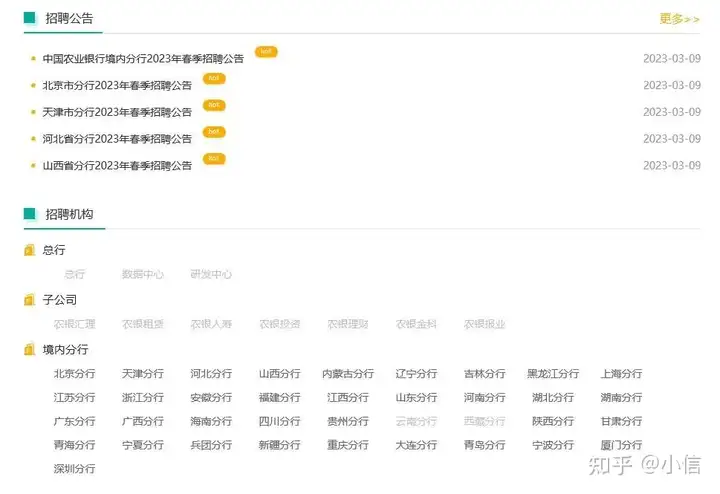Click the green square beside 招聘机构 heading
The image size is (720, 494).
coord(29,213)
